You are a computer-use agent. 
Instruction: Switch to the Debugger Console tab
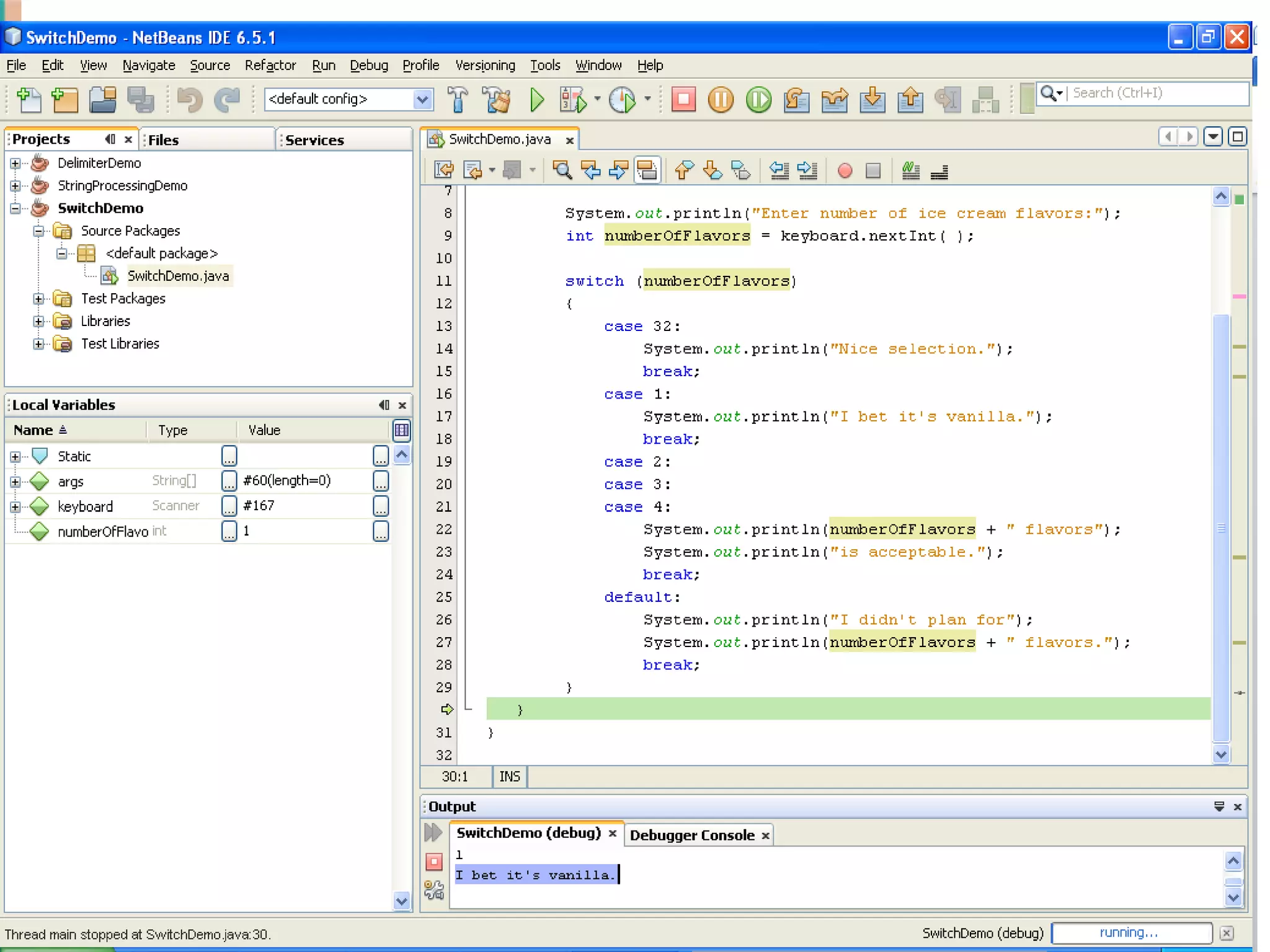coord(691,835)
